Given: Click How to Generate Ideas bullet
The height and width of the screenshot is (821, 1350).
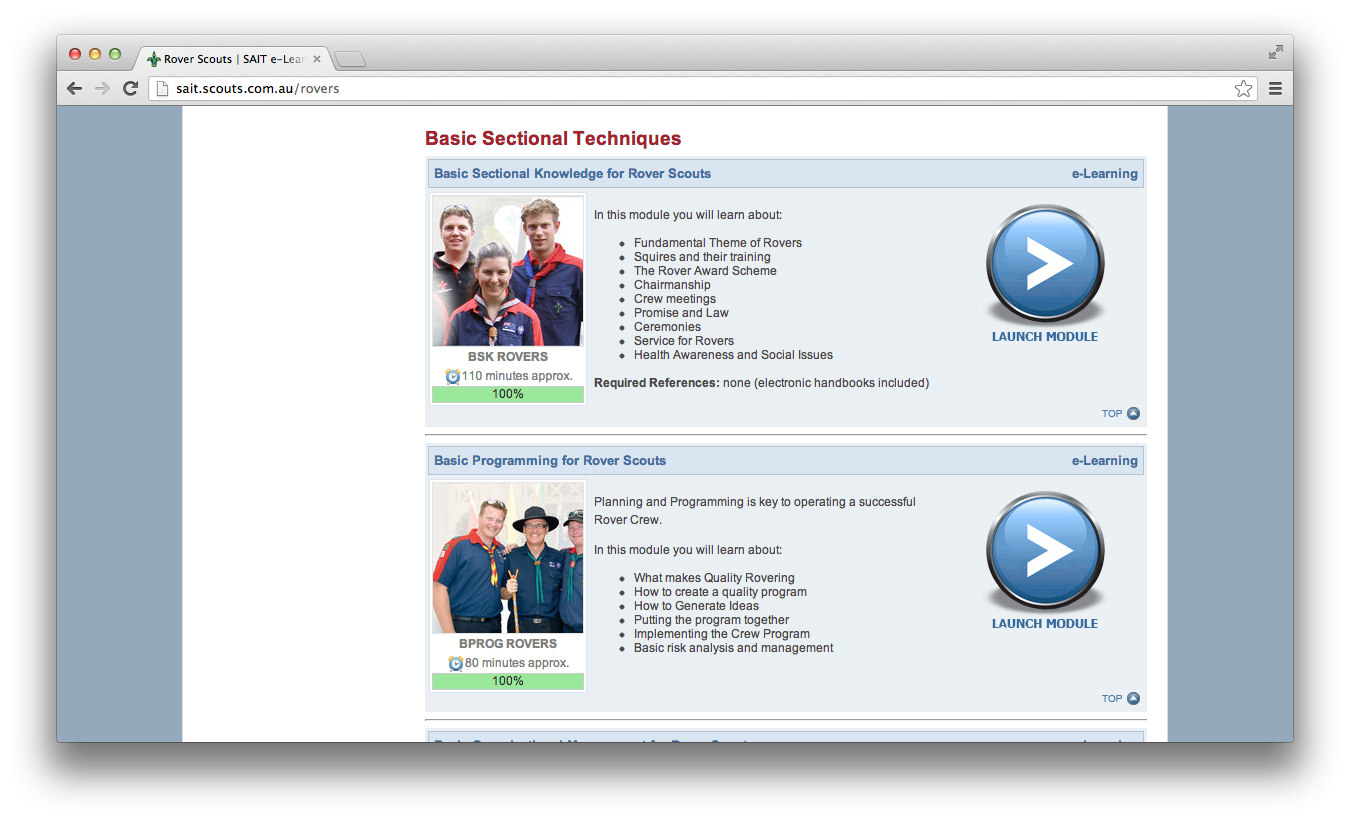Looking at the screenshot, I should pyautogui.click(x=696, y=606).
